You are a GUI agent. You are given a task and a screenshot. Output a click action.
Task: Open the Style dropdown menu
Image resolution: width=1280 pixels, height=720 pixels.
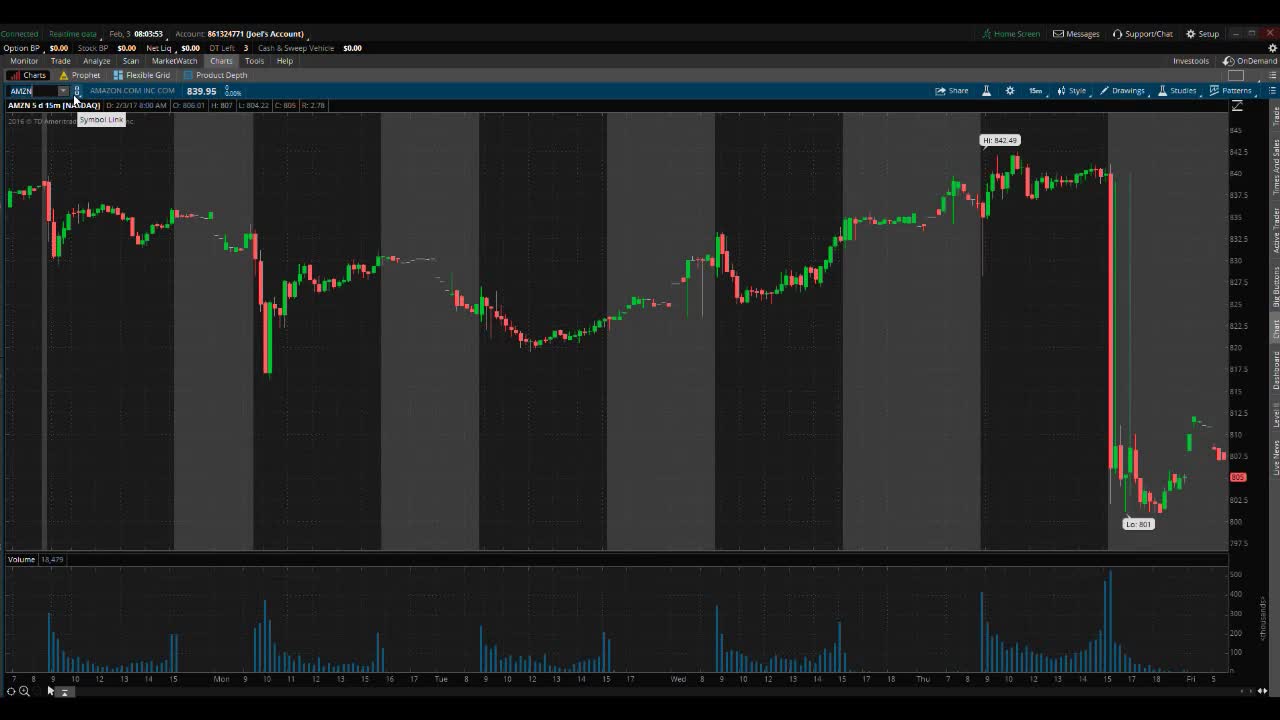pos(1072,91)
